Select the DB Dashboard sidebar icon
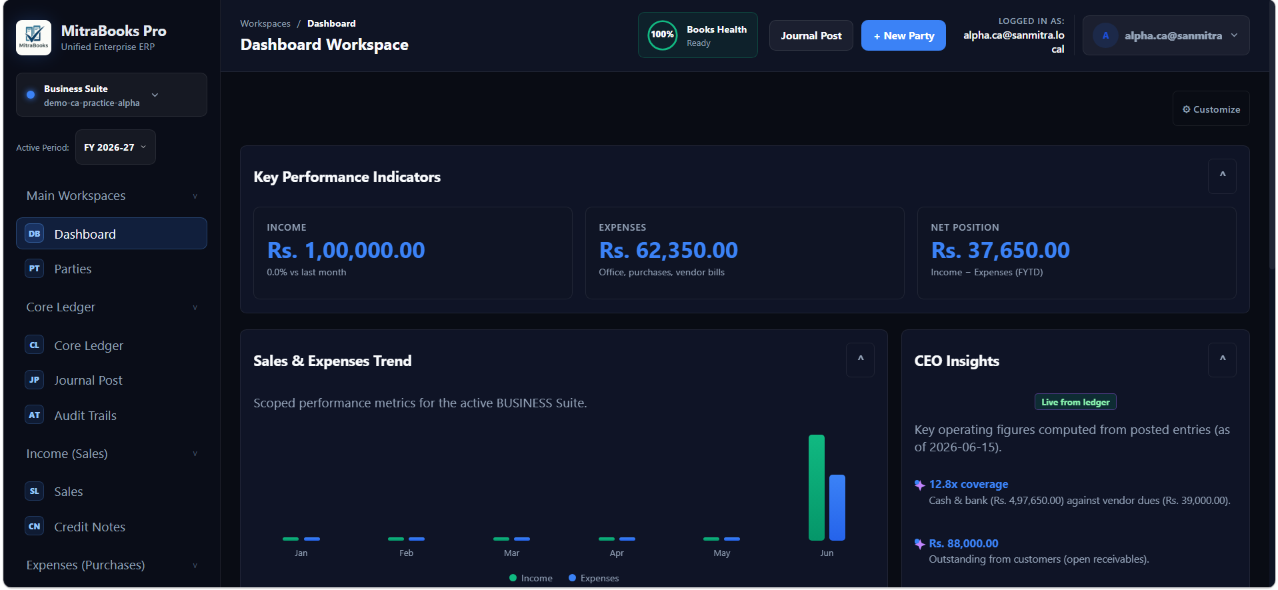 pos(35,234)
